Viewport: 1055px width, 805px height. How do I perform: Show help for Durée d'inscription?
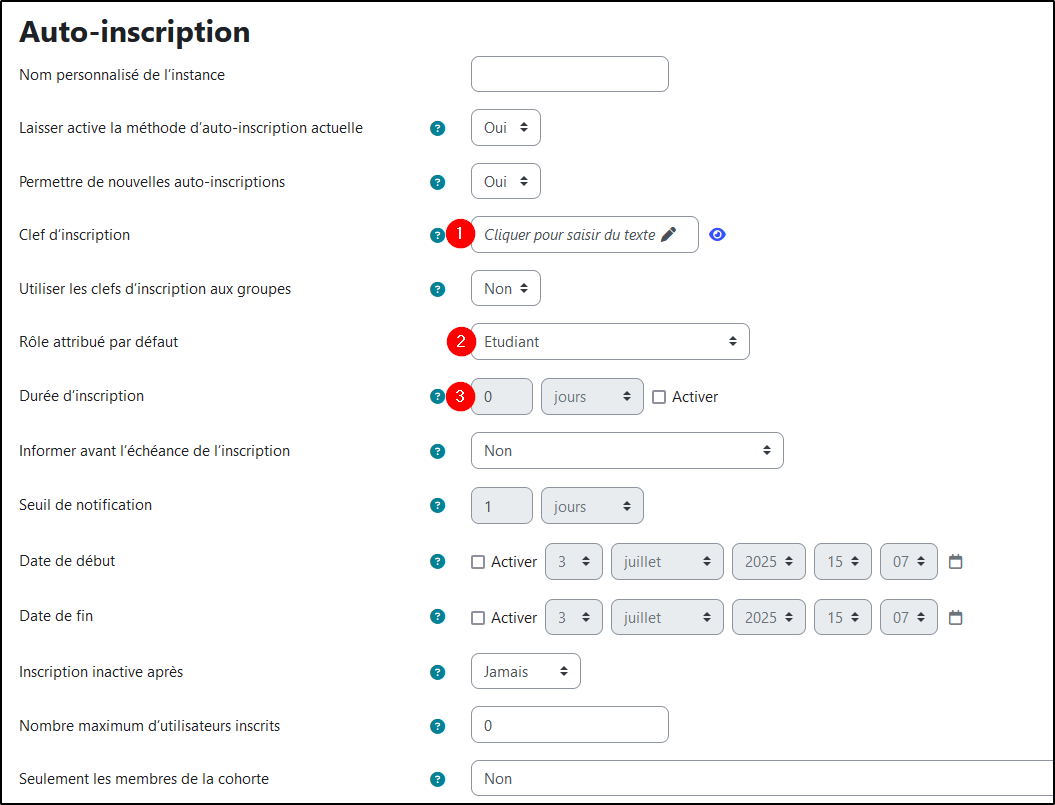pos(437,396)
